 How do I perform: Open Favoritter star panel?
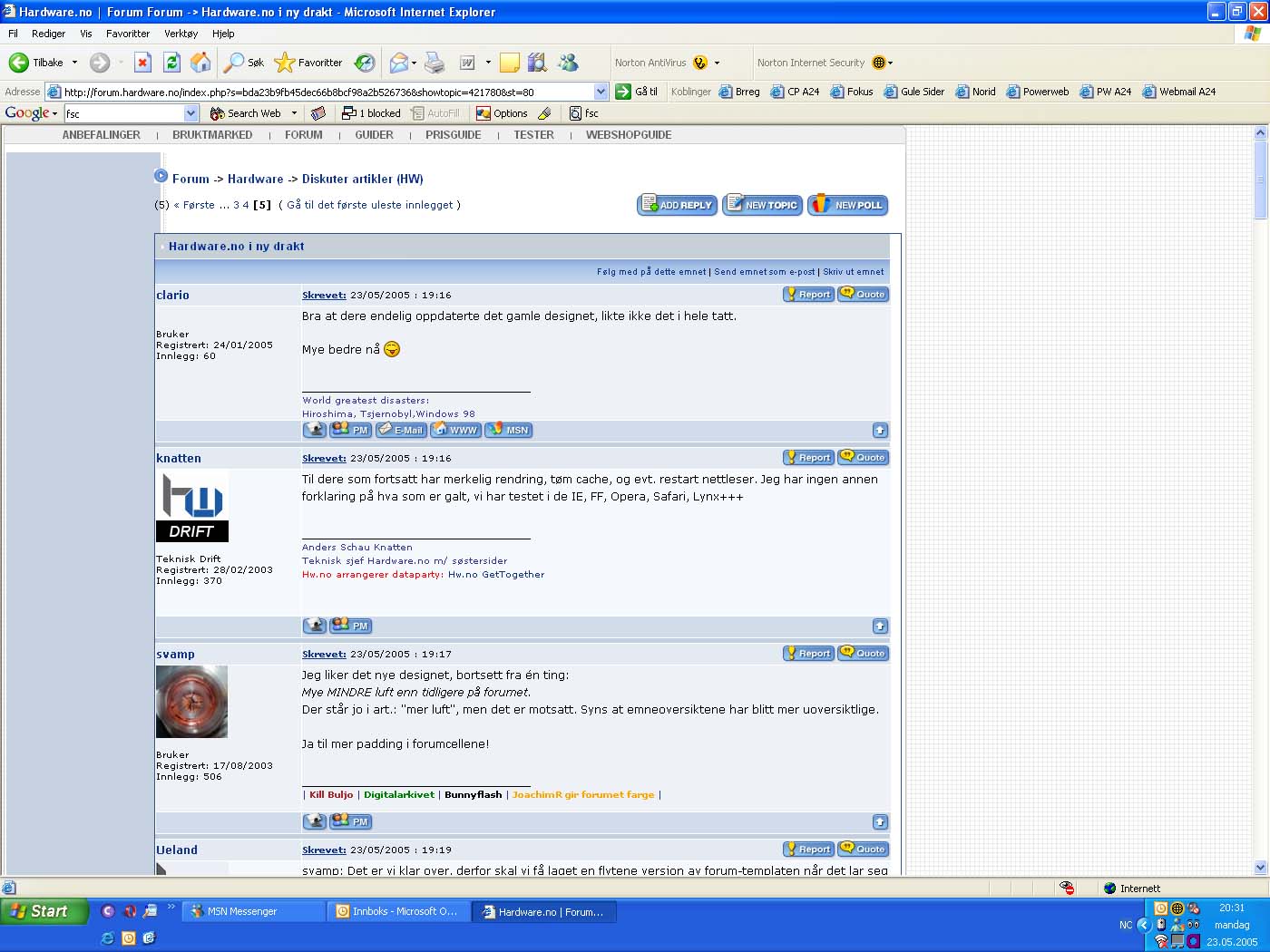(308, 63)
